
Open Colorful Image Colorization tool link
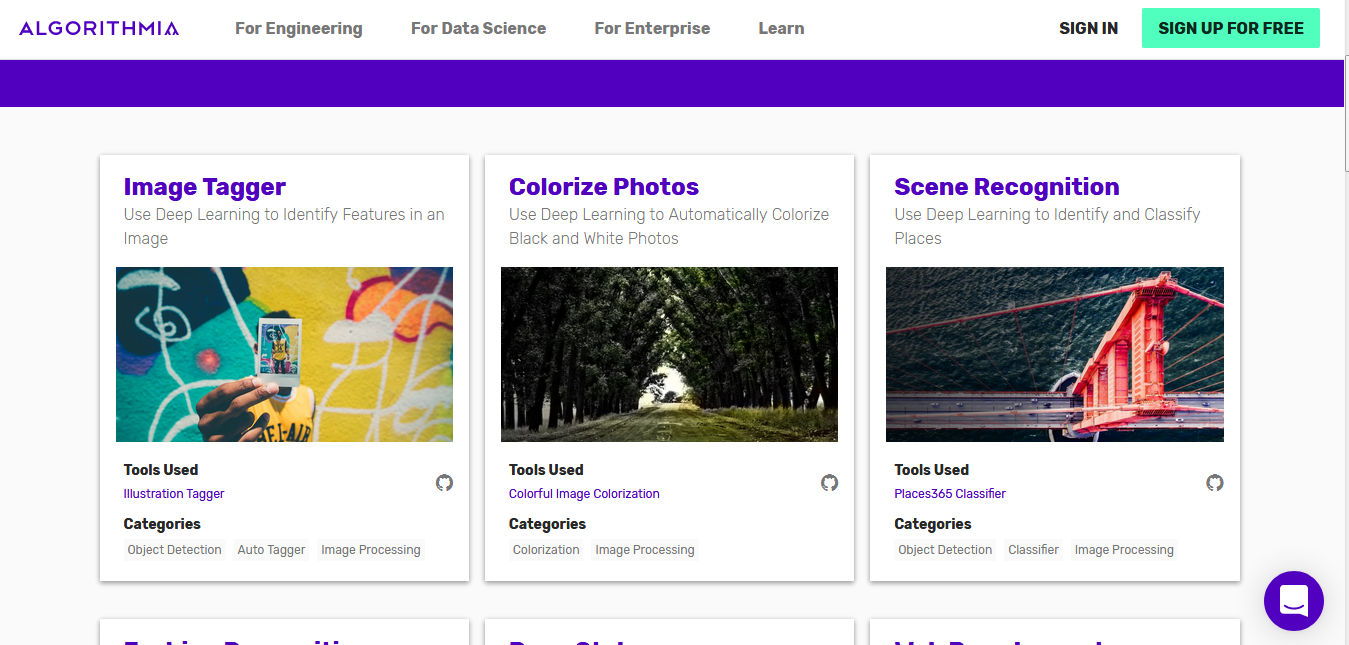584,494
